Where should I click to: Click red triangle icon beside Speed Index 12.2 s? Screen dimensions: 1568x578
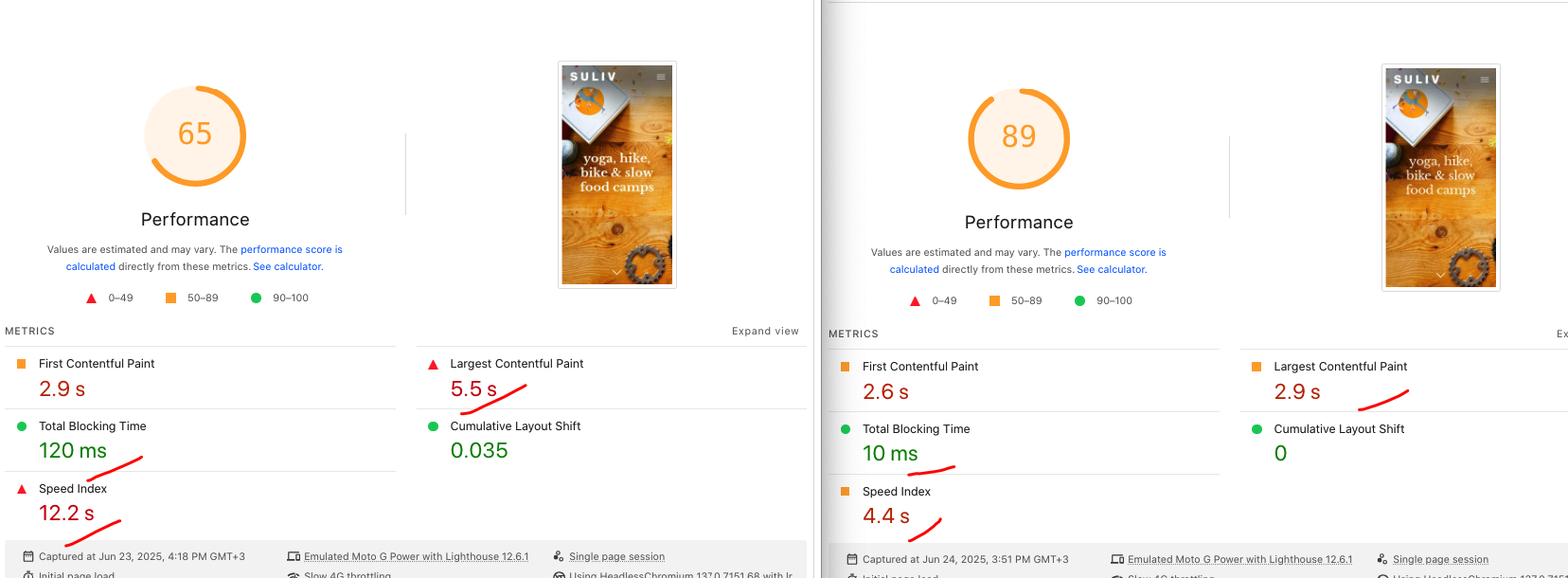point(22,489)
